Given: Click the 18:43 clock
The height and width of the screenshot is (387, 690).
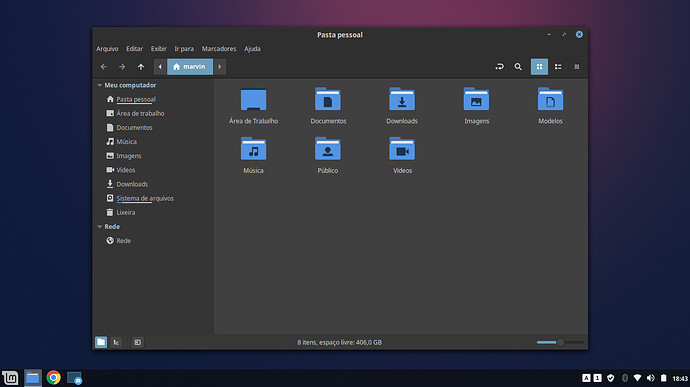Looking at the screenshot, I should [680, 378].
